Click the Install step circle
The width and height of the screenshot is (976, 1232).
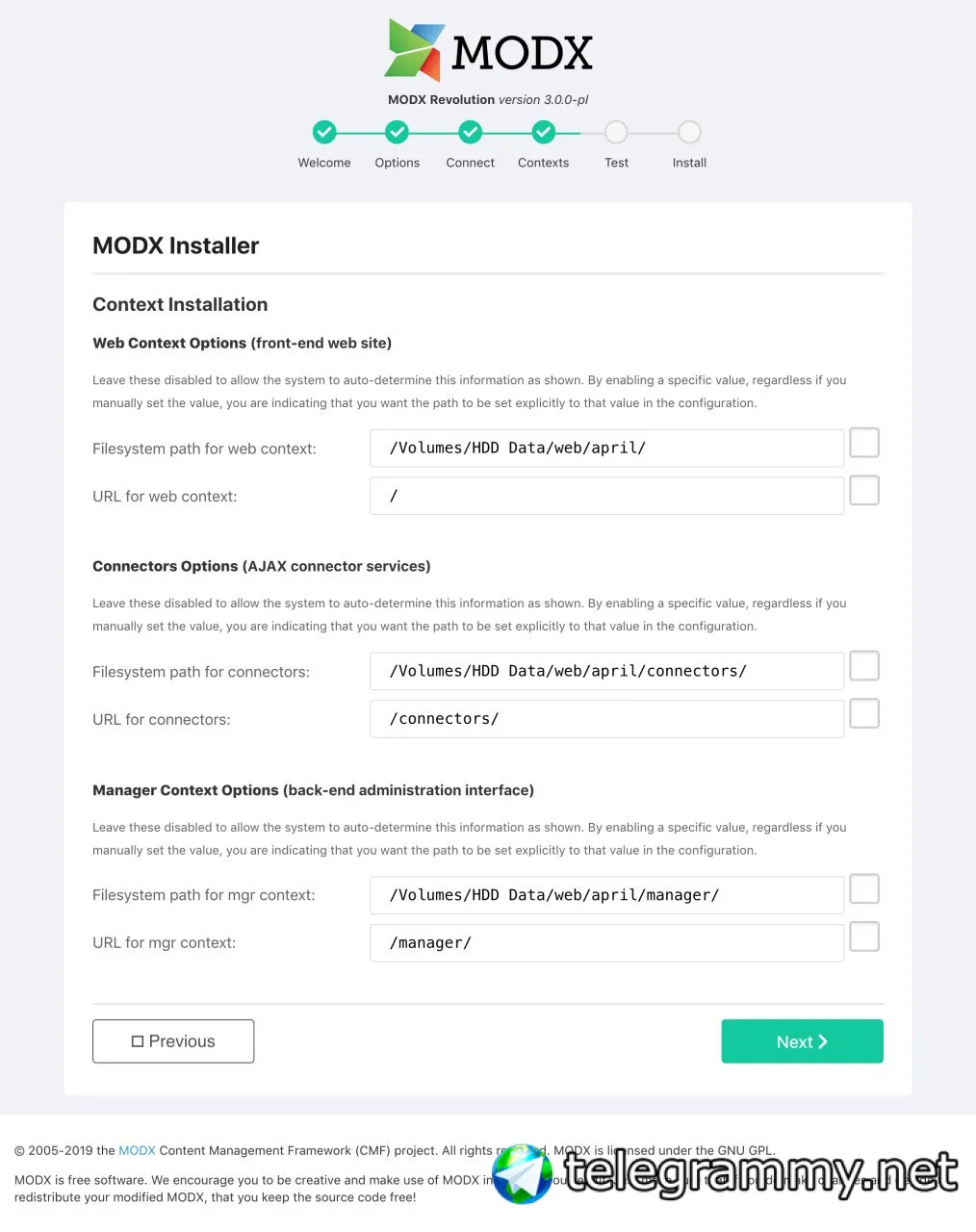689,132
